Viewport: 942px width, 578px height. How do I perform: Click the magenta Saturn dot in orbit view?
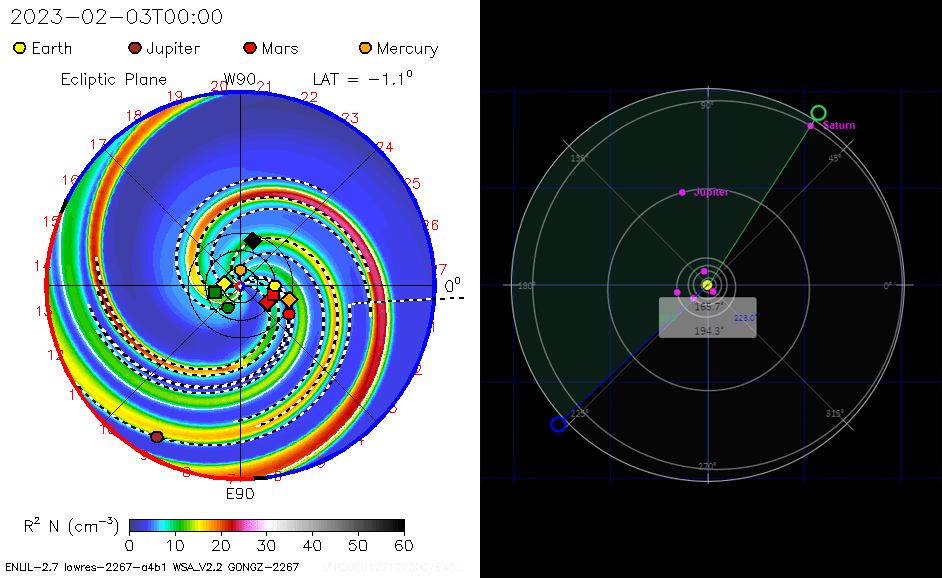tap(811, 126)
